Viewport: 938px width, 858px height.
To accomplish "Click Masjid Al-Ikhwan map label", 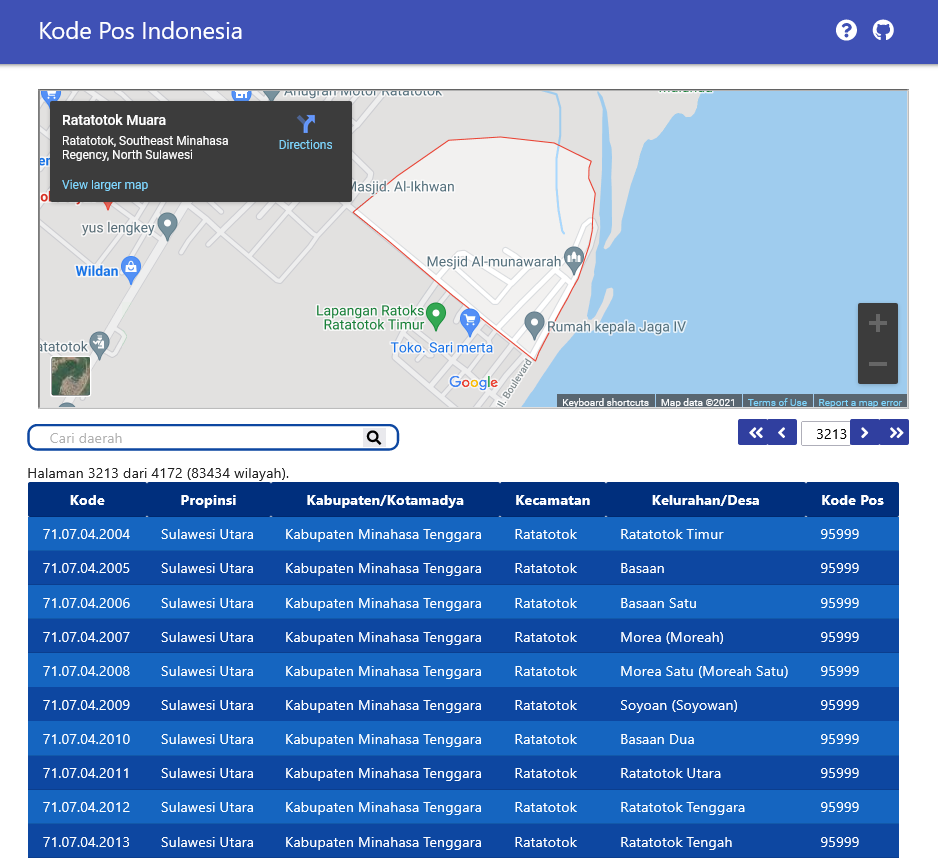I will (x=403, y=187).
